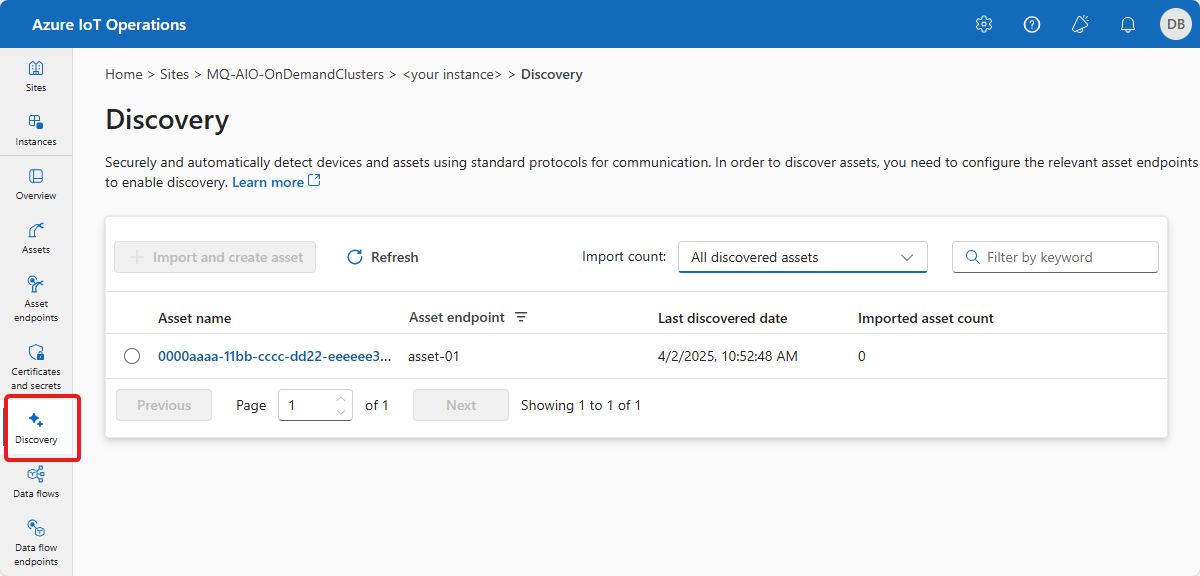1200x576 pixels.
Task: Click the search icon in the keyword filter
Action: pos(972,257)
